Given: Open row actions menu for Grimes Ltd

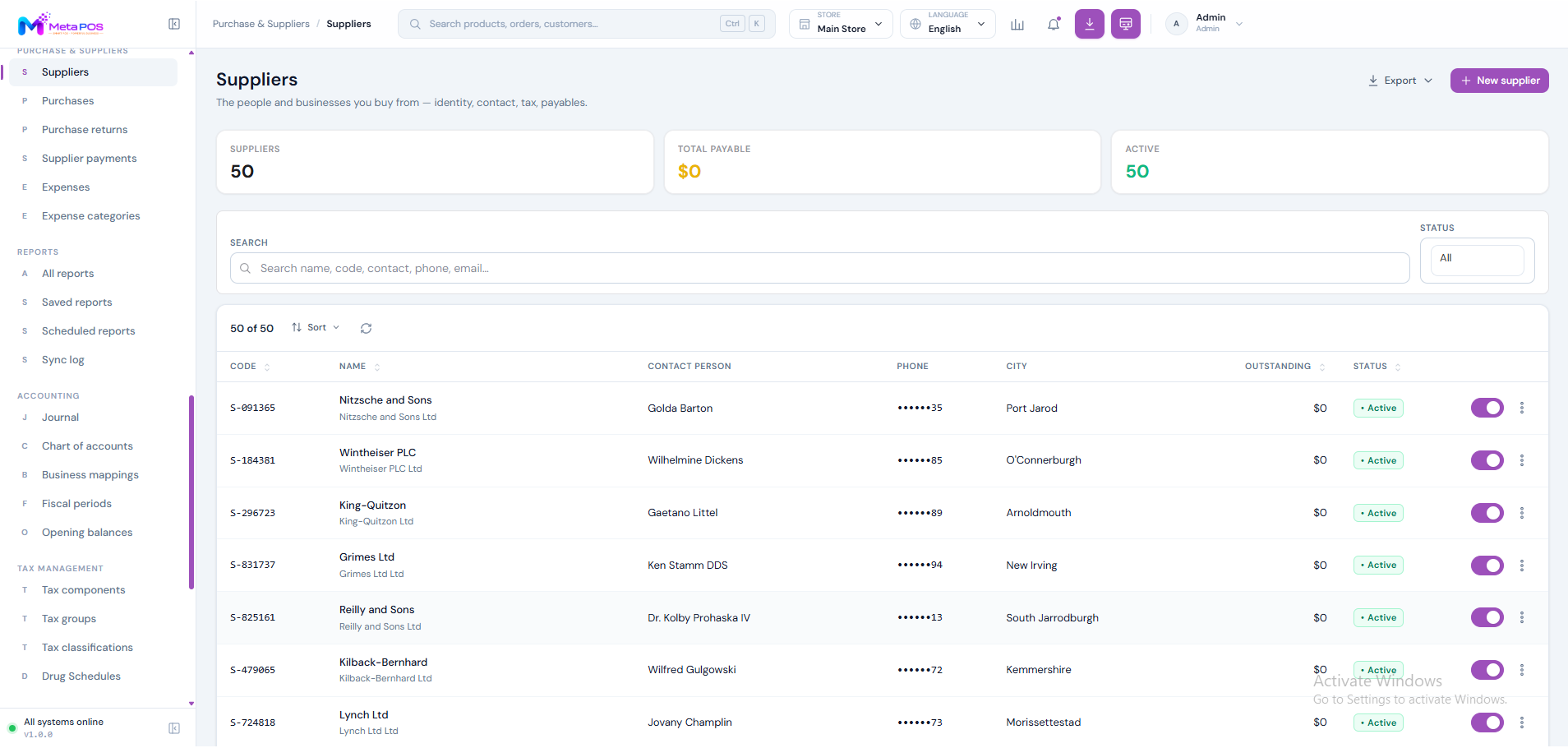Looking at the screenshot, I should [x=1522, y=566].
